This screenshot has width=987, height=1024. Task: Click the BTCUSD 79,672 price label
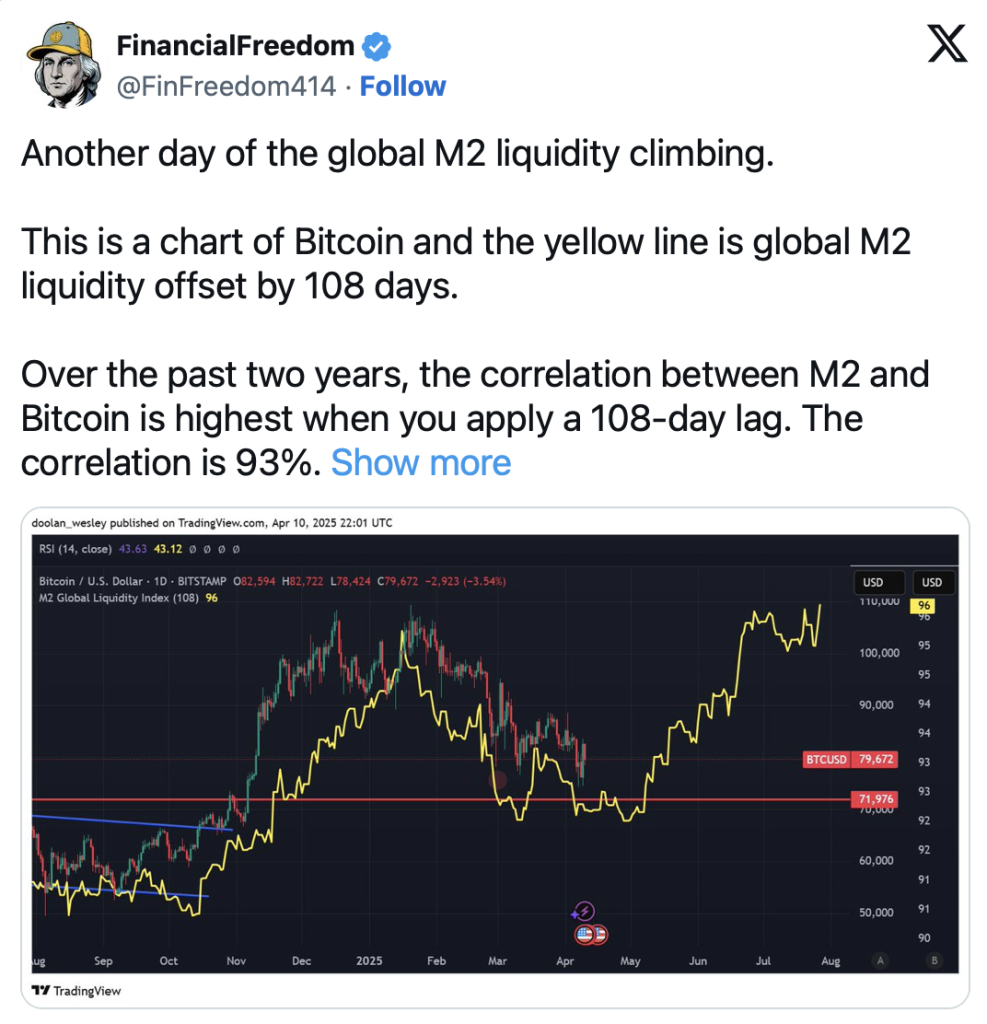point(850,759)
